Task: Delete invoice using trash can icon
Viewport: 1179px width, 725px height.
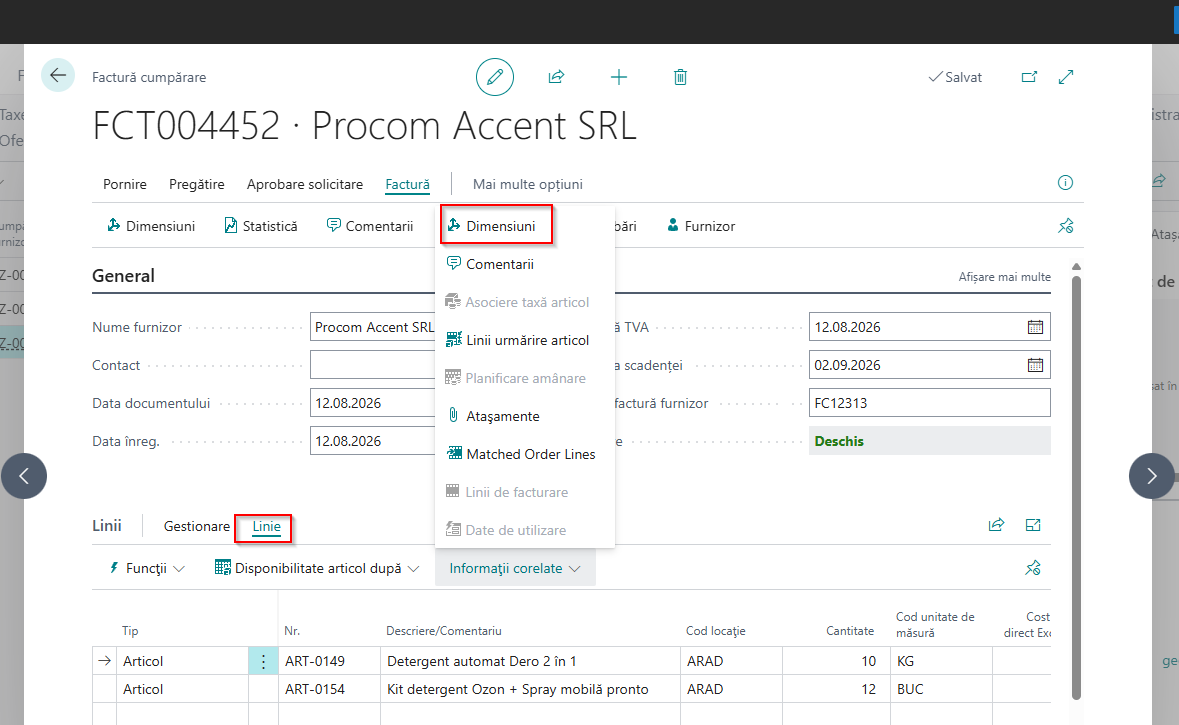Action: pos(680,77)
